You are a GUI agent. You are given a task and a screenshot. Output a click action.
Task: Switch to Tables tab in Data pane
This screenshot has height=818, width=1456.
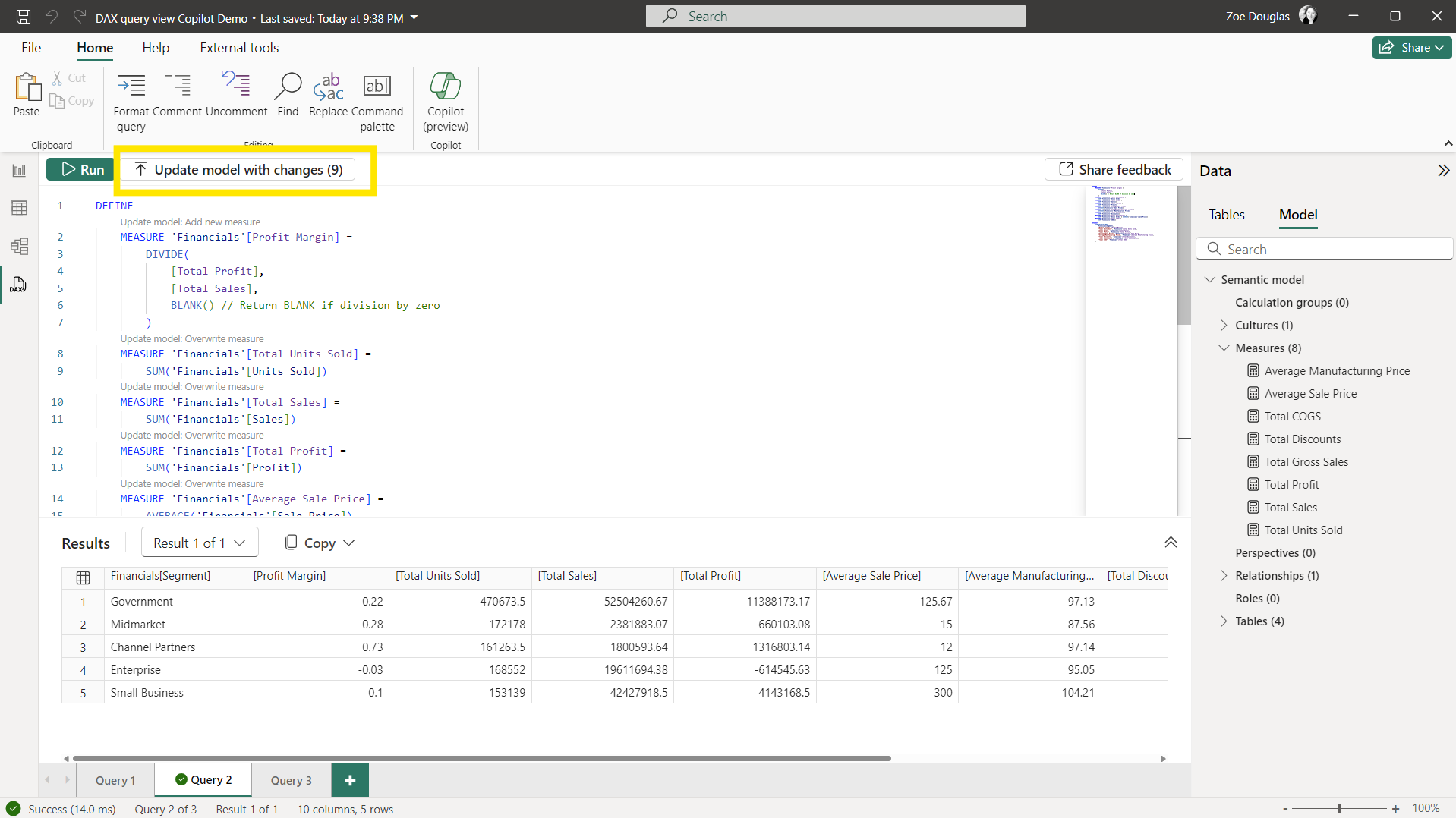(1227, 215)
